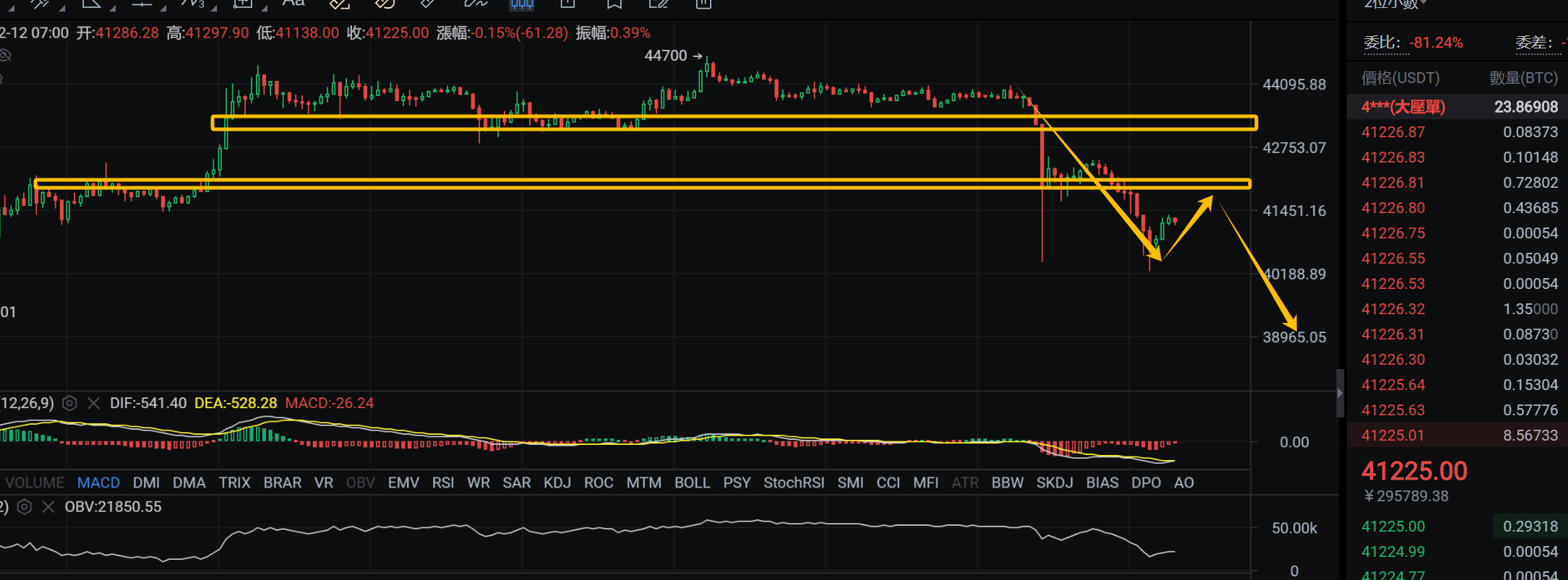This screenshot has height=580, width=1568.
Task: Click the quantity 23.86908 in the order book
Action: coord(1526,107)
